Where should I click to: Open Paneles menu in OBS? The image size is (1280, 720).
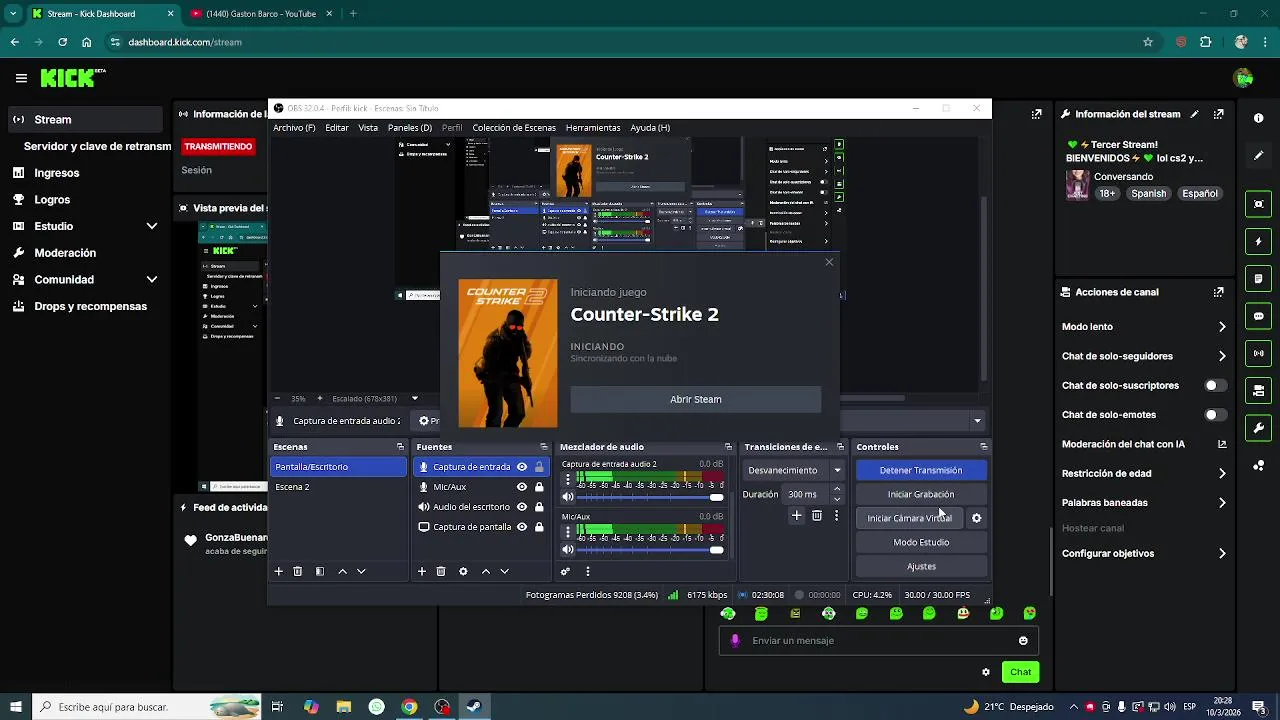pyautogui.click(x=410, y=128)
